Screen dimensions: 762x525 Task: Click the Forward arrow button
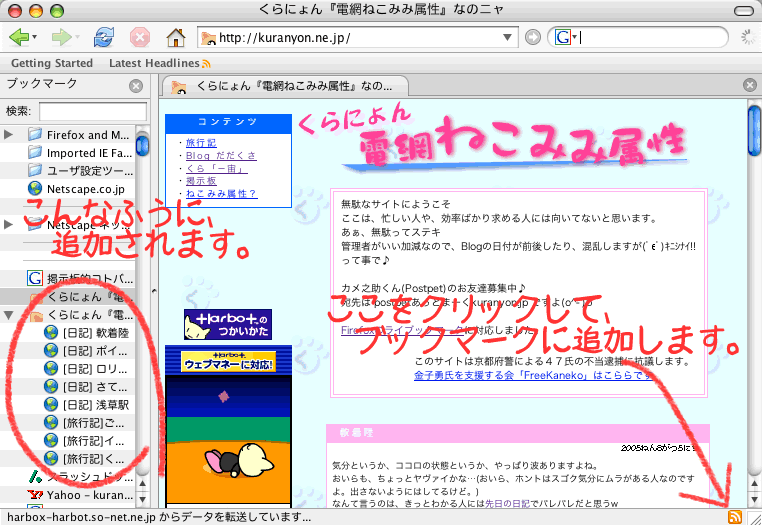tap(62, 38)
